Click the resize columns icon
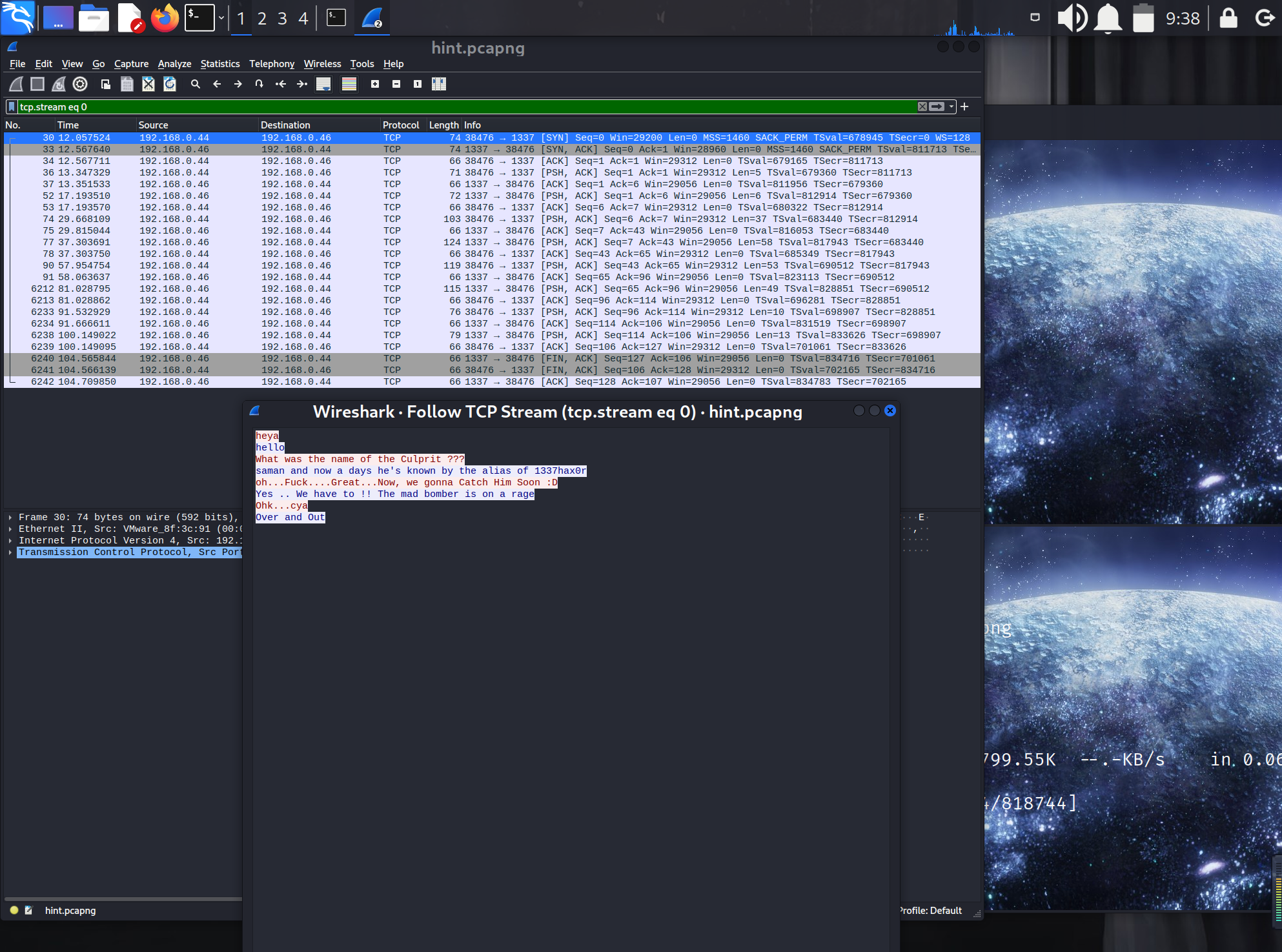 (x=439, y=84)
